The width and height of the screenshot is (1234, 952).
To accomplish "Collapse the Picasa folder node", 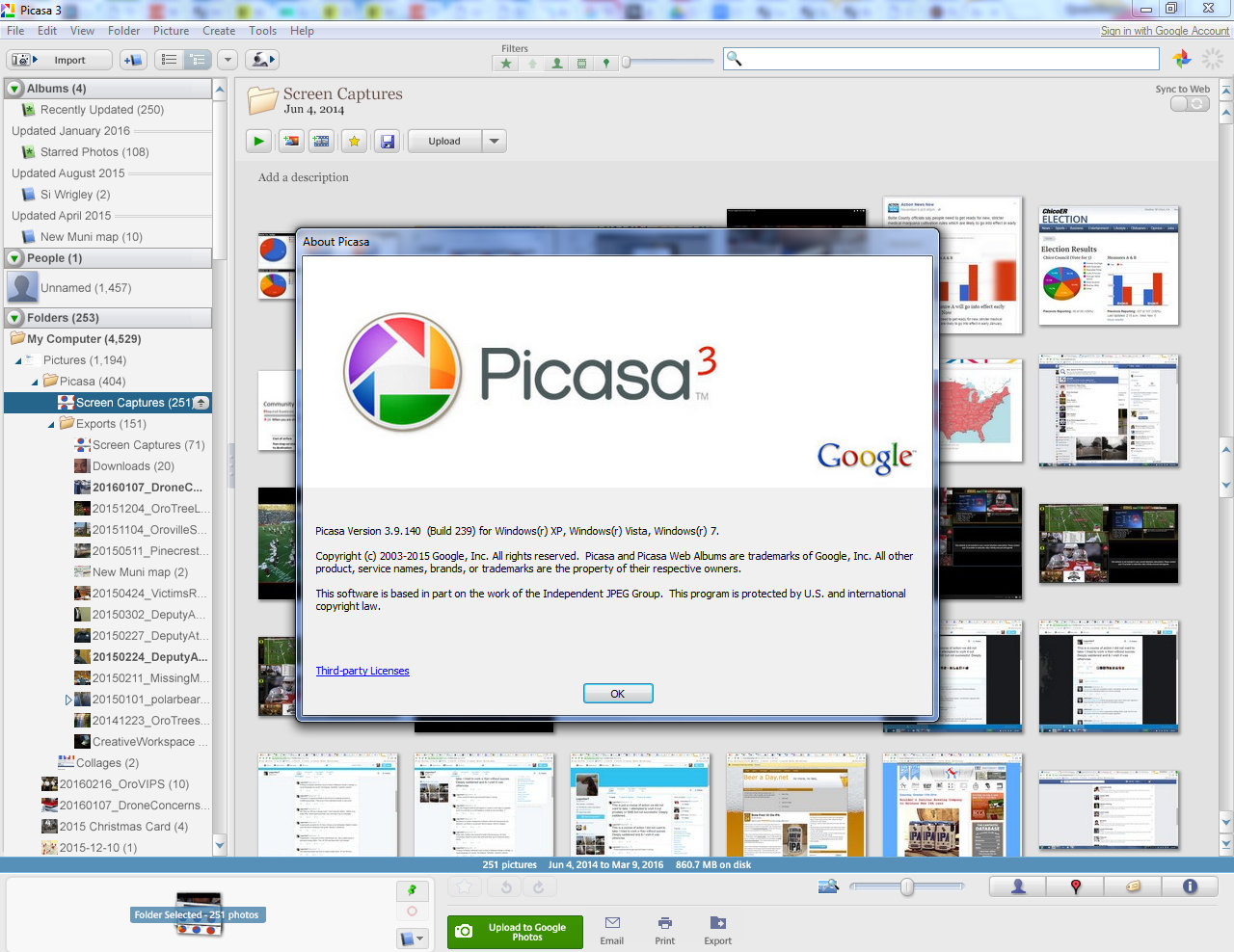I will coord(35,382).
